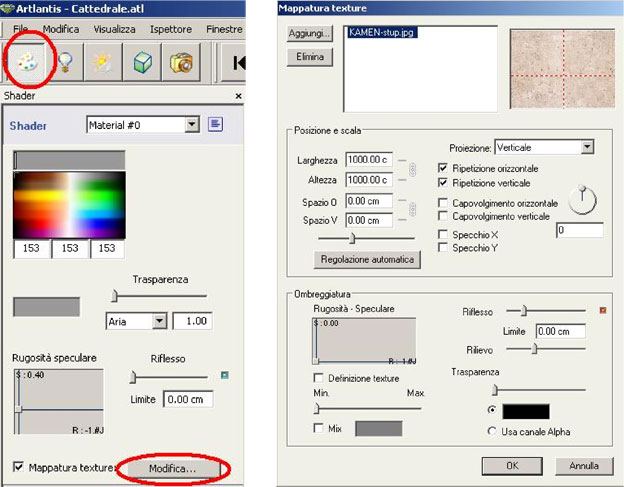Open the Ispettore menu
This screenshot has height=487, width=624.
pyautogui.click(x=170, y=30)
